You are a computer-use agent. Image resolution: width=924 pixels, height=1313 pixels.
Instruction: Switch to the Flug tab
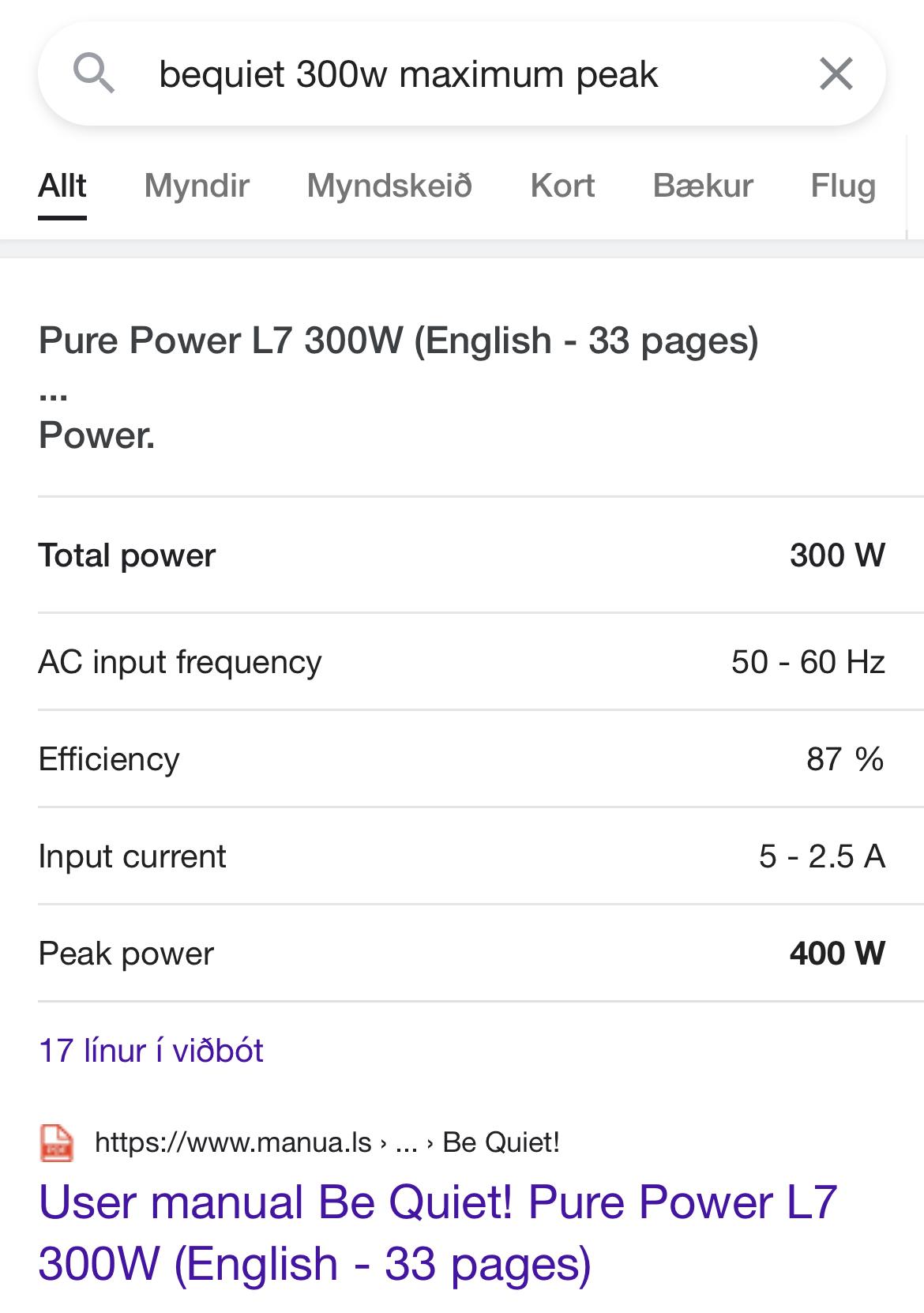(843, 186)
